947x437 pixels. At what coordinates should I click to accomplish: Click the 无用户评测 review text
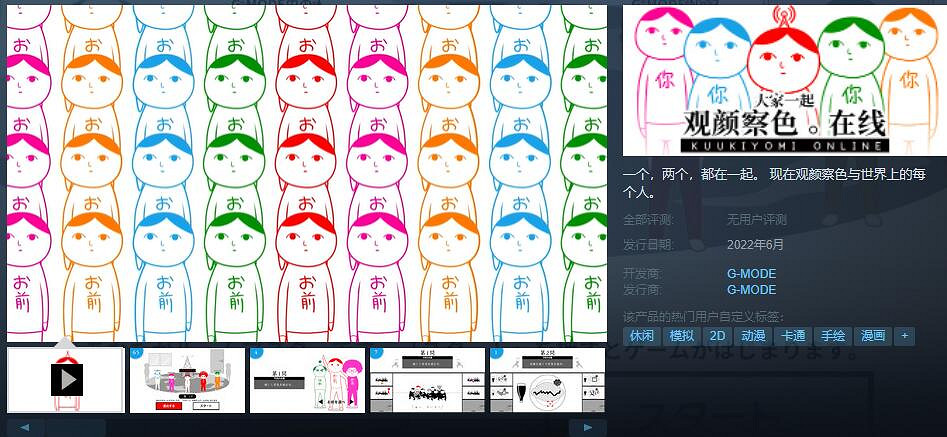[756, 220]
